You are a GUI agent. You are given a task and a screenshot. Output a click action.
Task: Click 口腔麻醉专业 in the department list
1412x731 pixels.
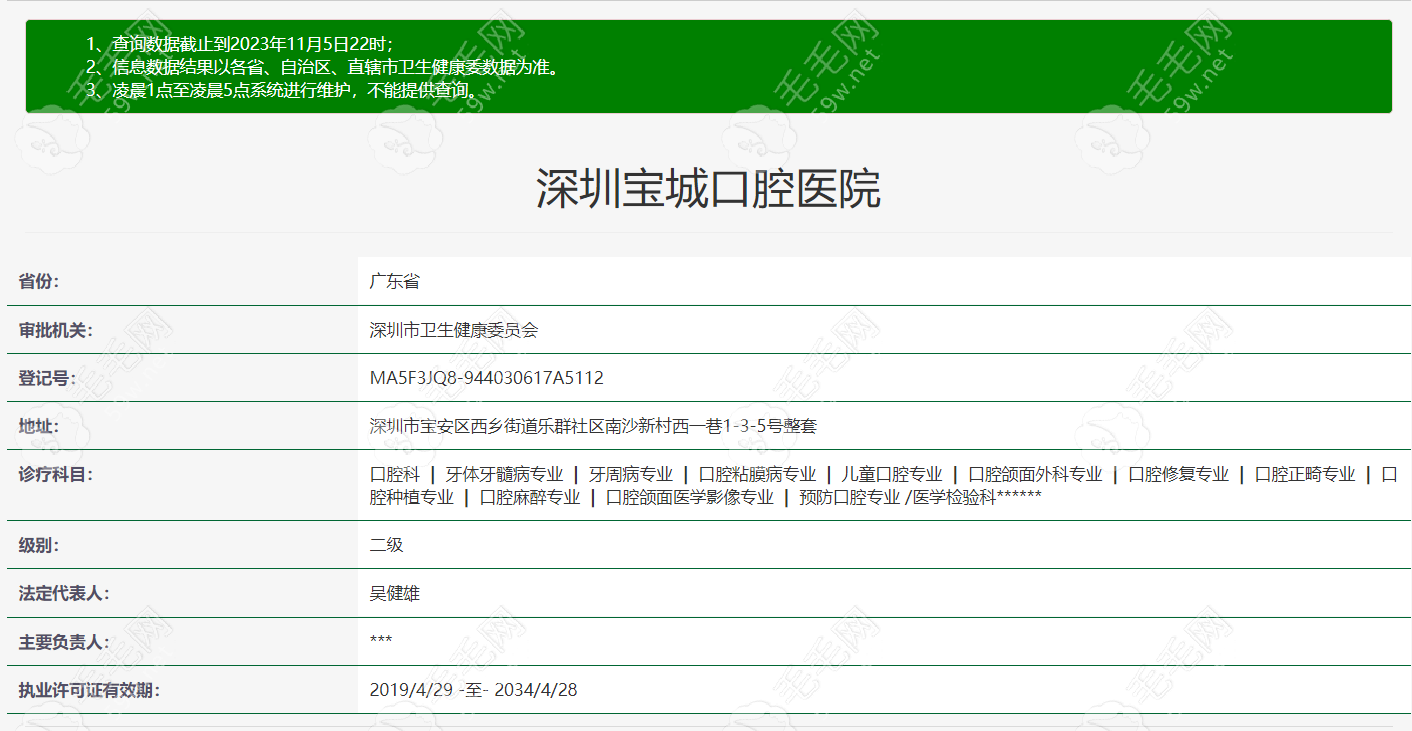(530, 497)
